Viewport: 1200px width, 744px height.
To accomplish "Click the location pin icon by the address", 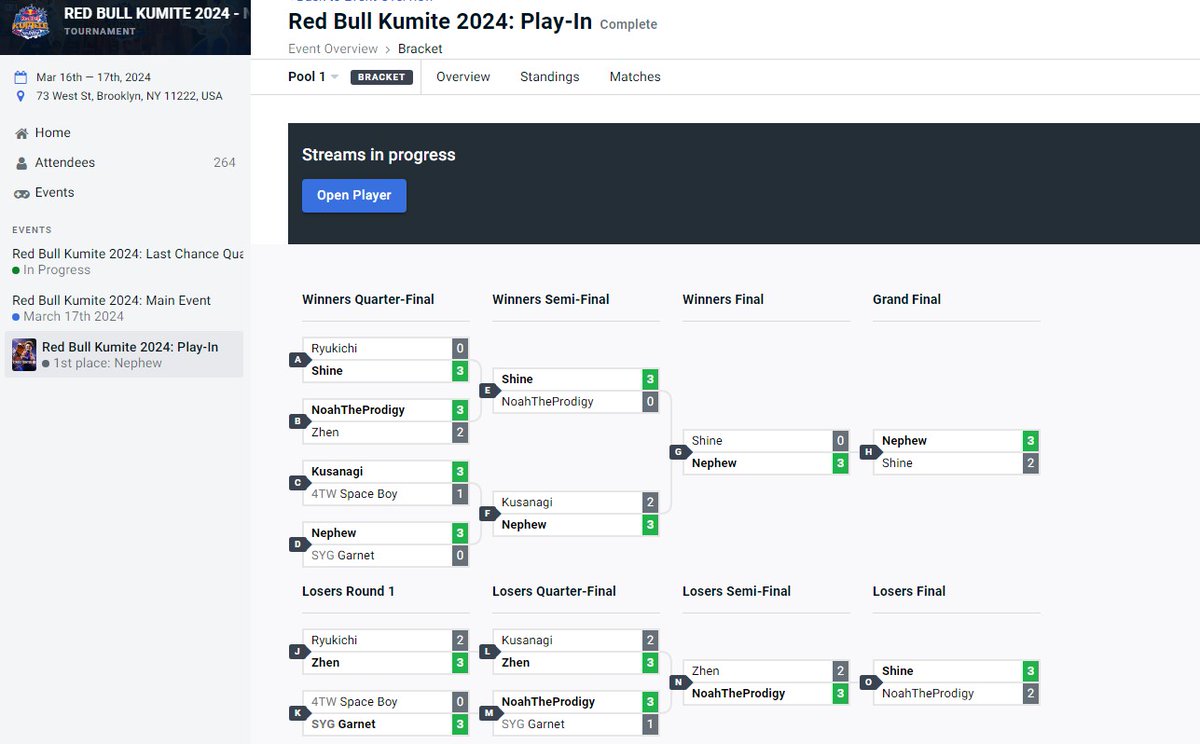I will [x=21, y=96].
